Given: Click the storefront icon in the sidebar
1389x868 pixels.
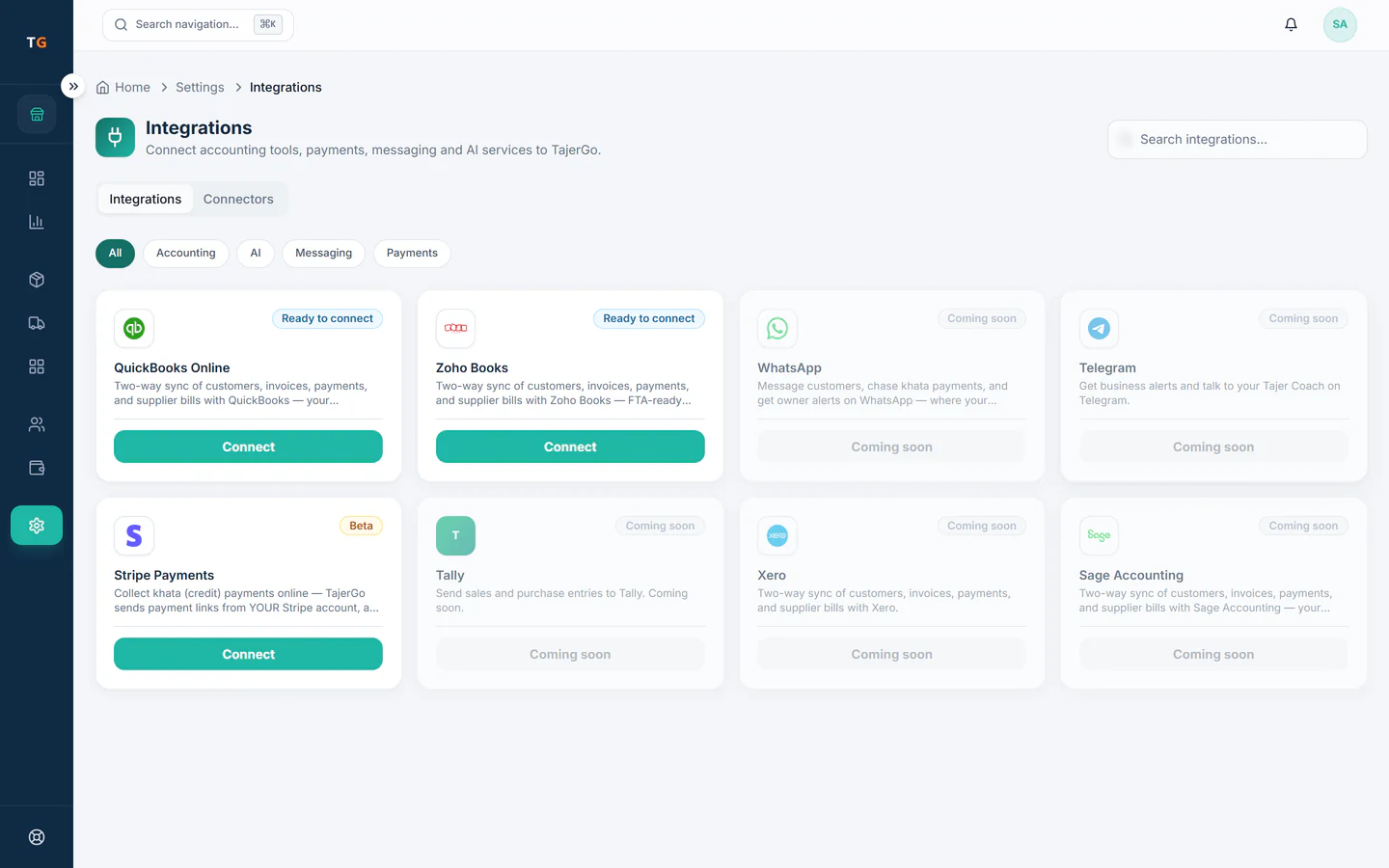Looking at the screenshot, I should coord(37,115).
